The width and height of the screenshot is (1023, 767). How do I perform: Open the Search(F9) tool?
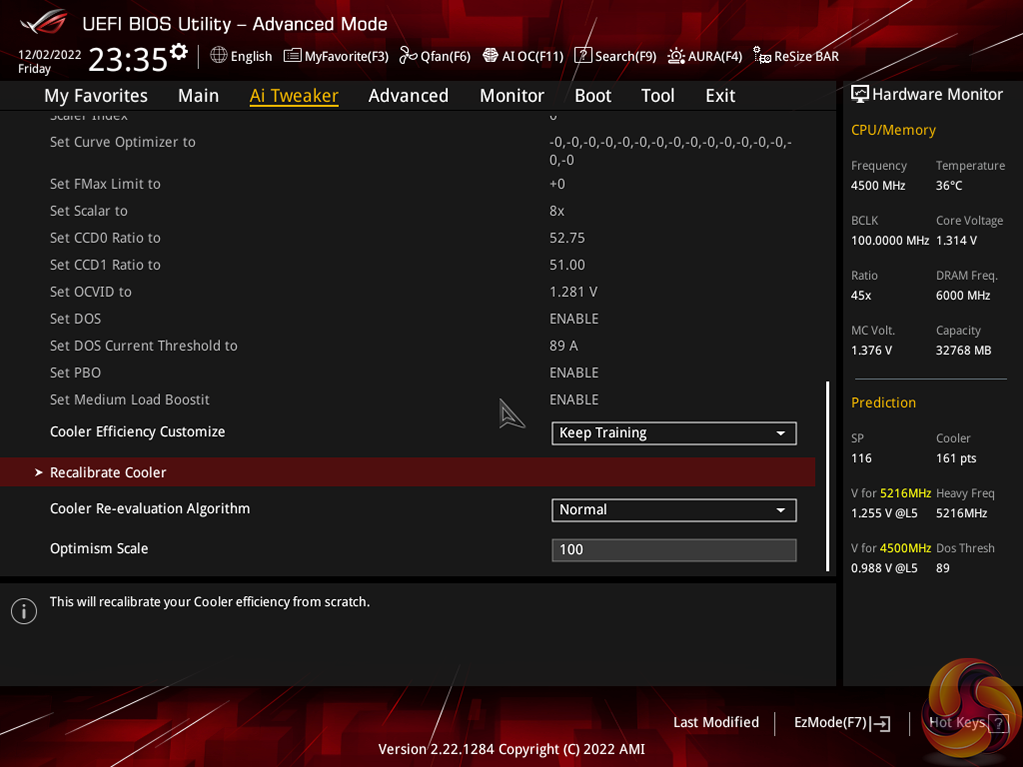pyautogui.click(x=615, y=56)
